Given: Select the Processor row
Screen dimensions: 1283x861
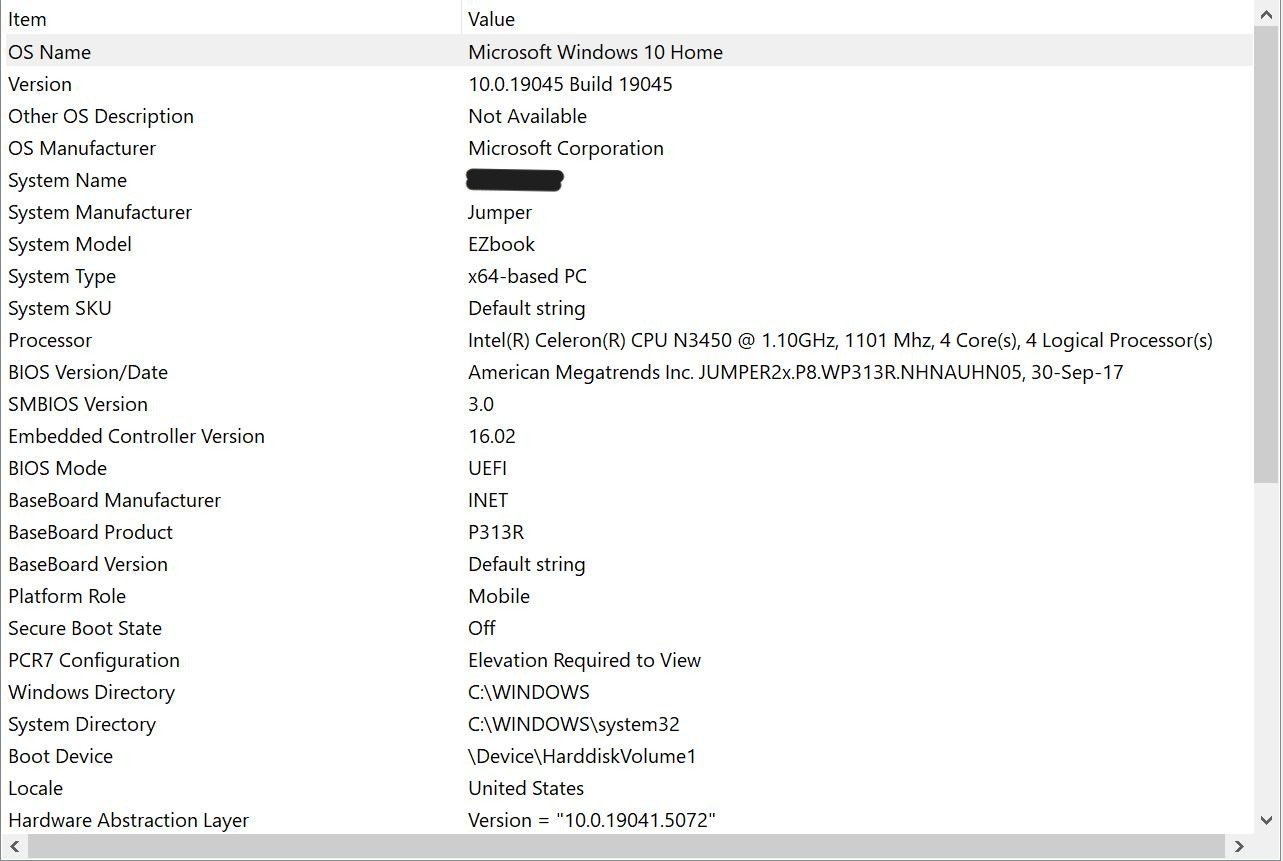Looking at the screenshot, I should (626, 340).
